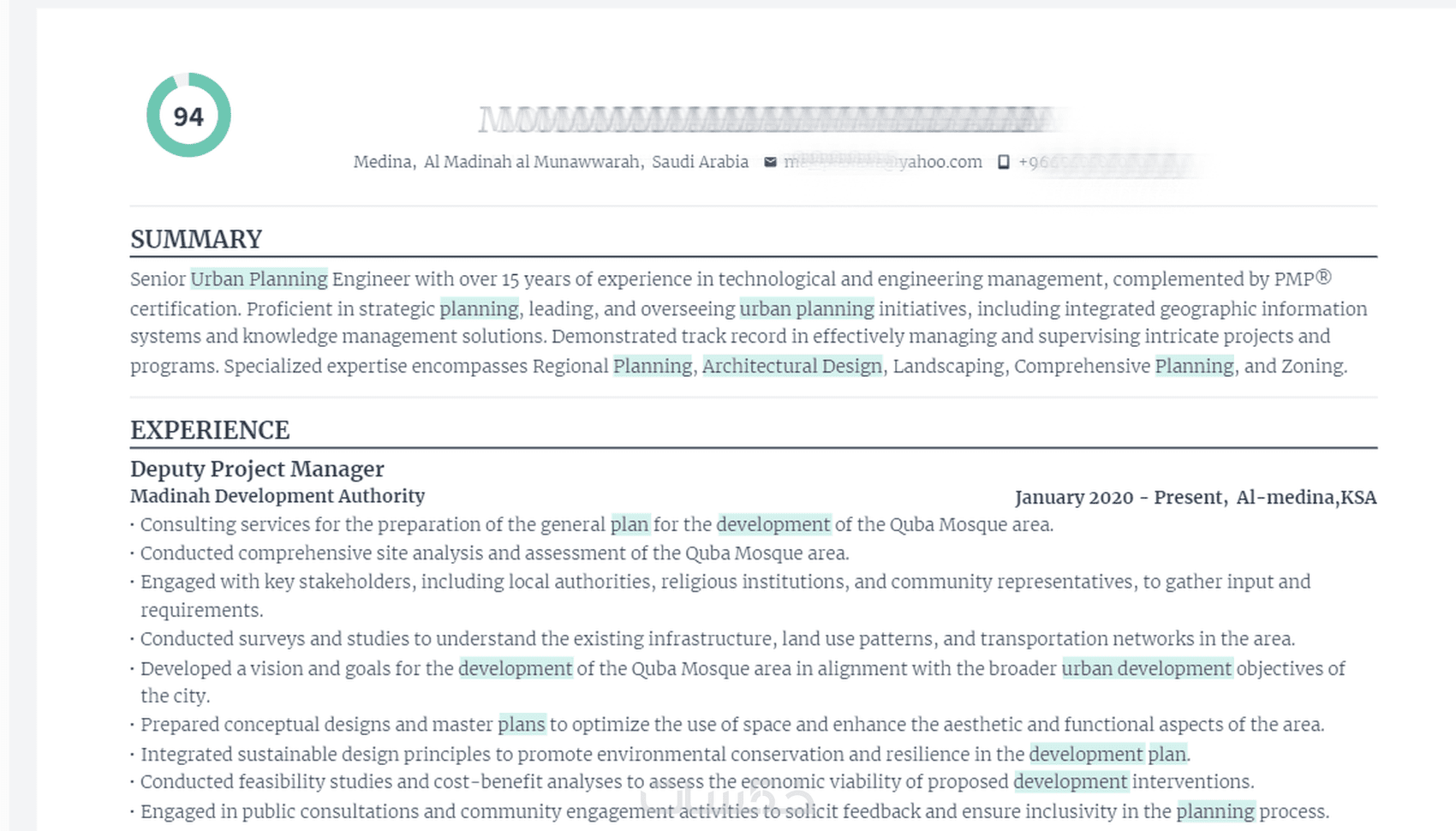Screen dimensions: 1456x831
Task: Open the yahoo.com email address
Action: coord(884,162)
